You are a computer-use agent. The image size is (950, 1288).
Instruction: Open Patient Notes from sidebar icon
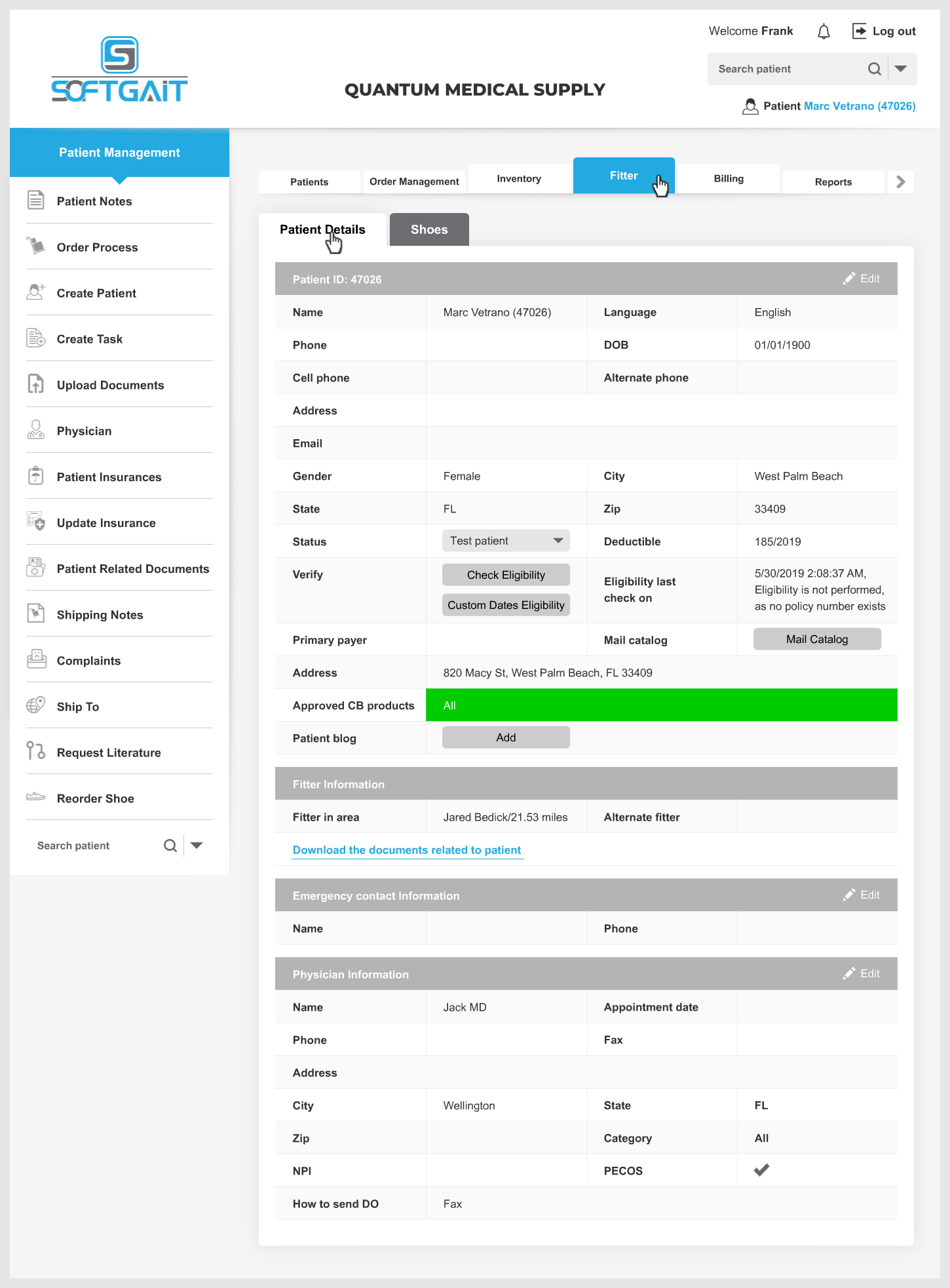[x=36, y=200]
